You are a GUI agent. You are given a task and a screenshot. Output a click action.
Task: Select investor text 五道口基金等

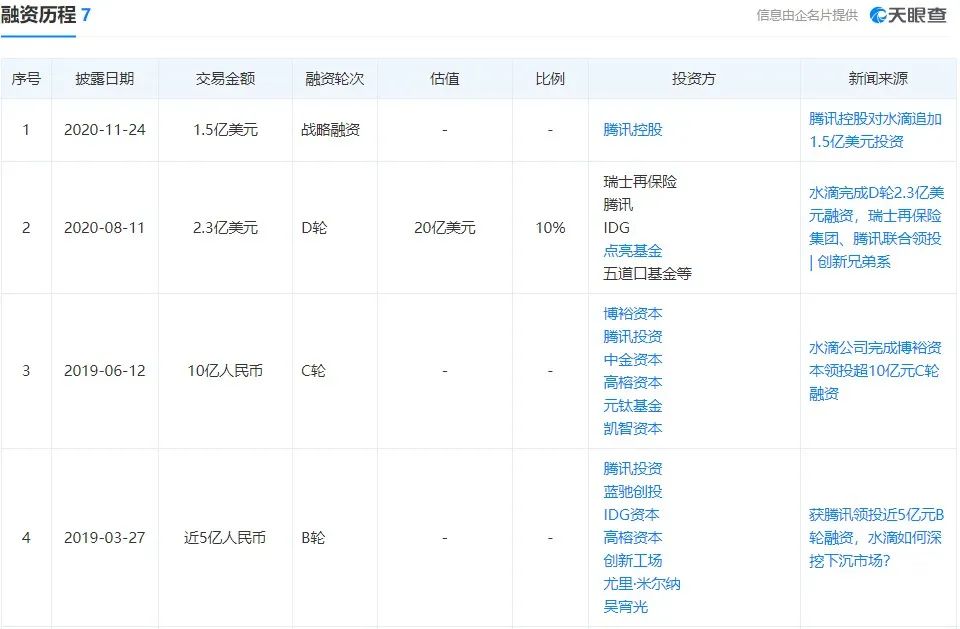pyautogui.click(x=647, y=274)
